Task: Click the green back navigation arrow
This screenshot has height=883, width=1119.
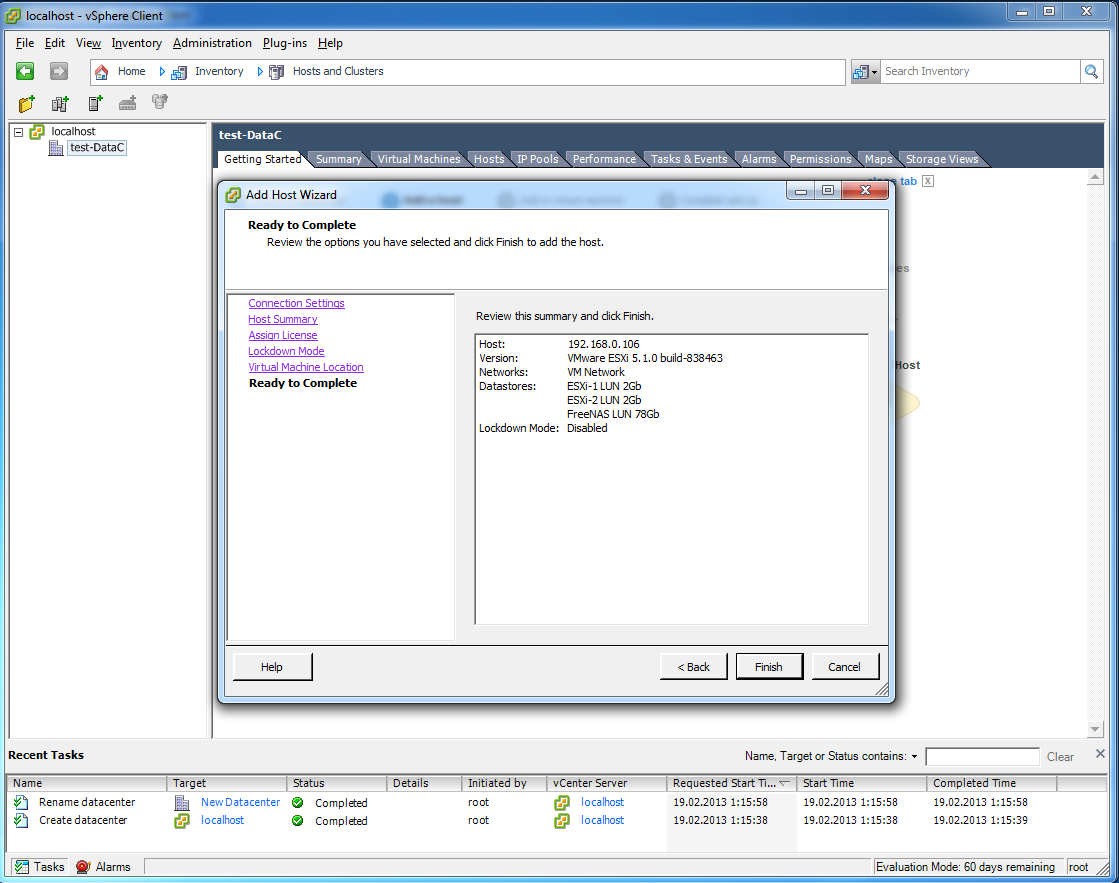Action: [x=25, y=71]
